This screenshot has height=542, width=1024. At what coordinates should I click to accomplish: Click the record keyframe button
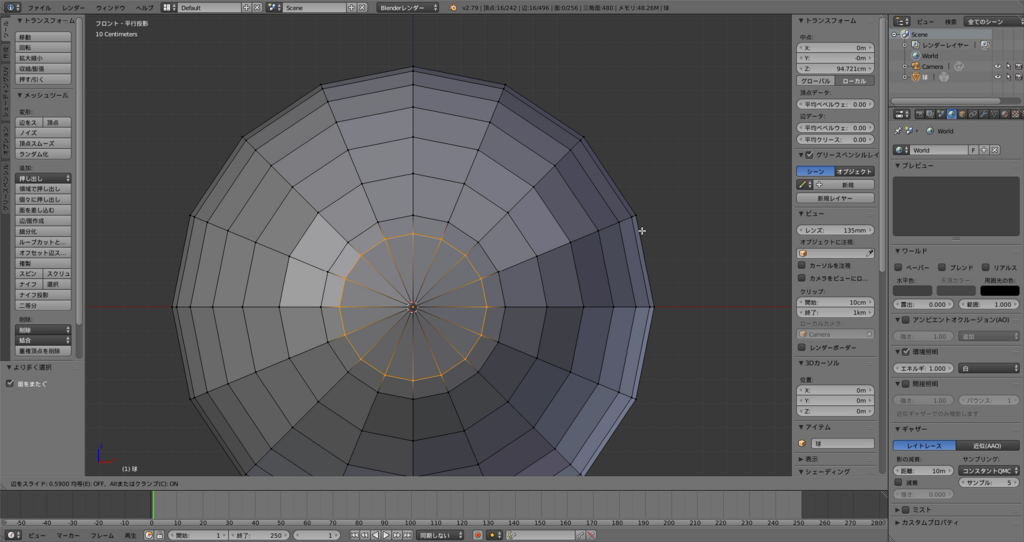478,536
